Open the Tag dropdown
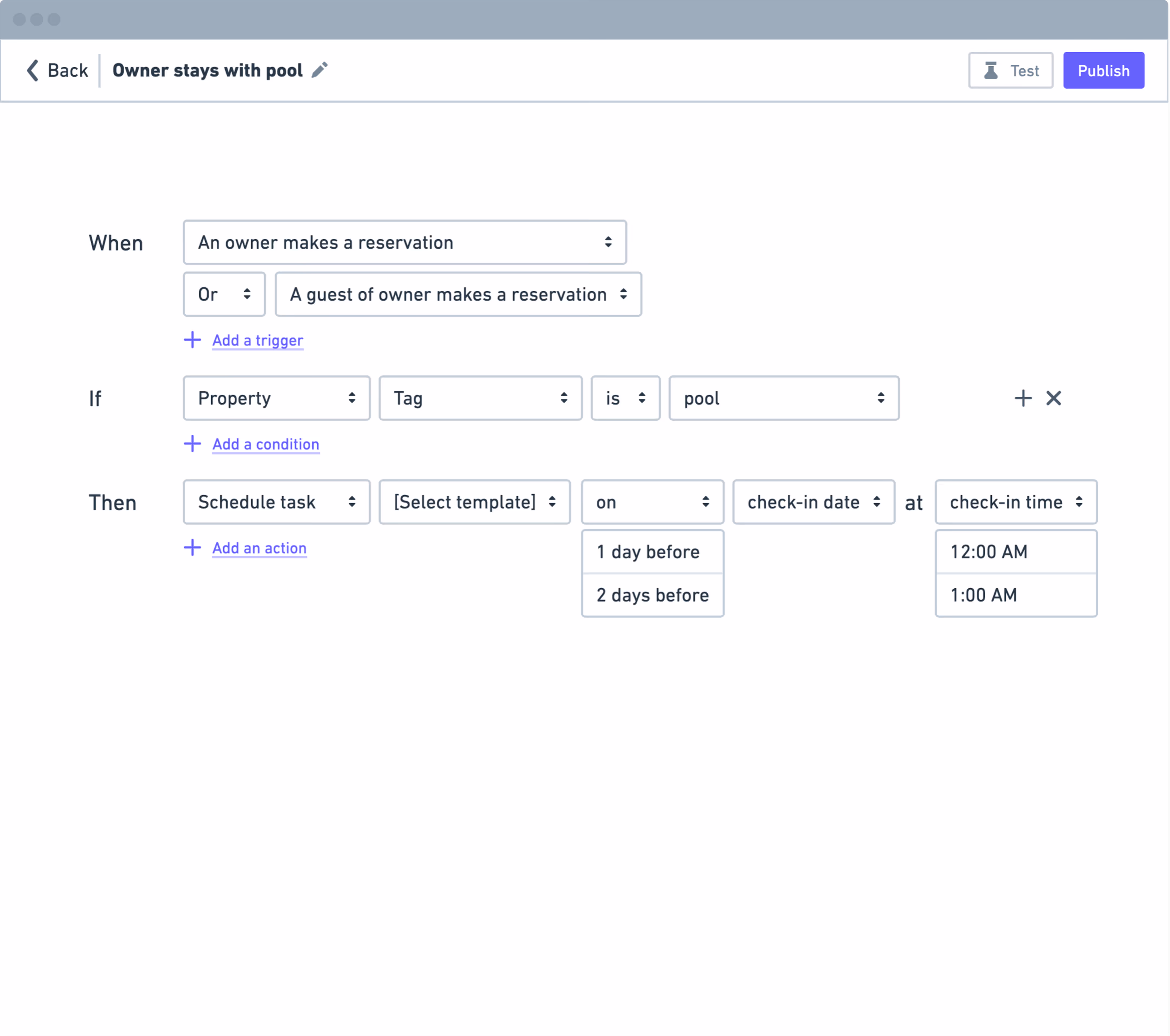1170x1036 pixels. coord(480,398)
